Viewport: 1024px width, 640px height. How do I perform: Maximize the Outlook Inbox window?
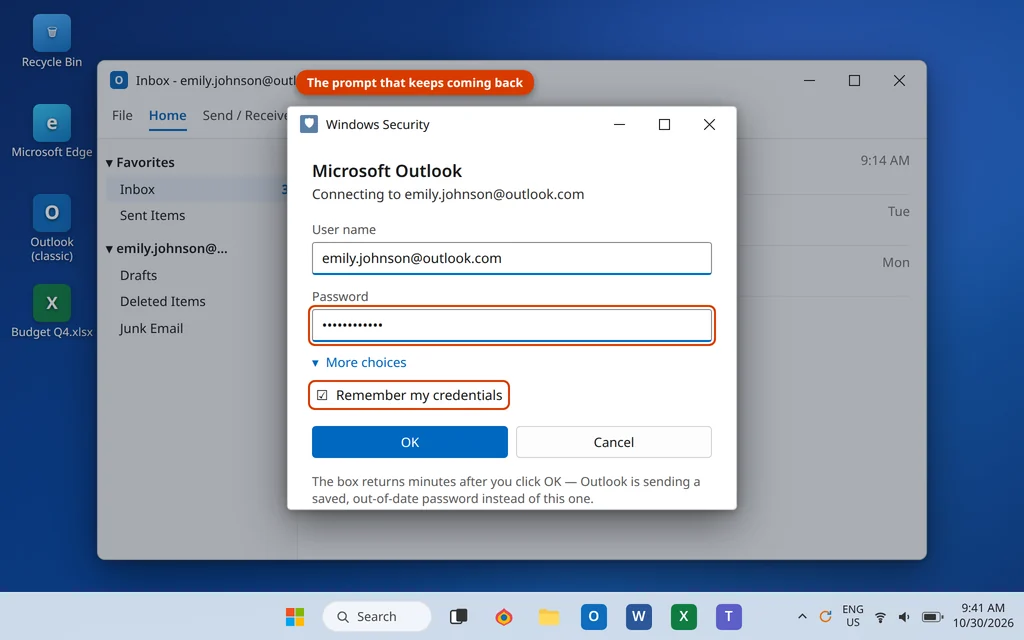(x=854, y=80)
